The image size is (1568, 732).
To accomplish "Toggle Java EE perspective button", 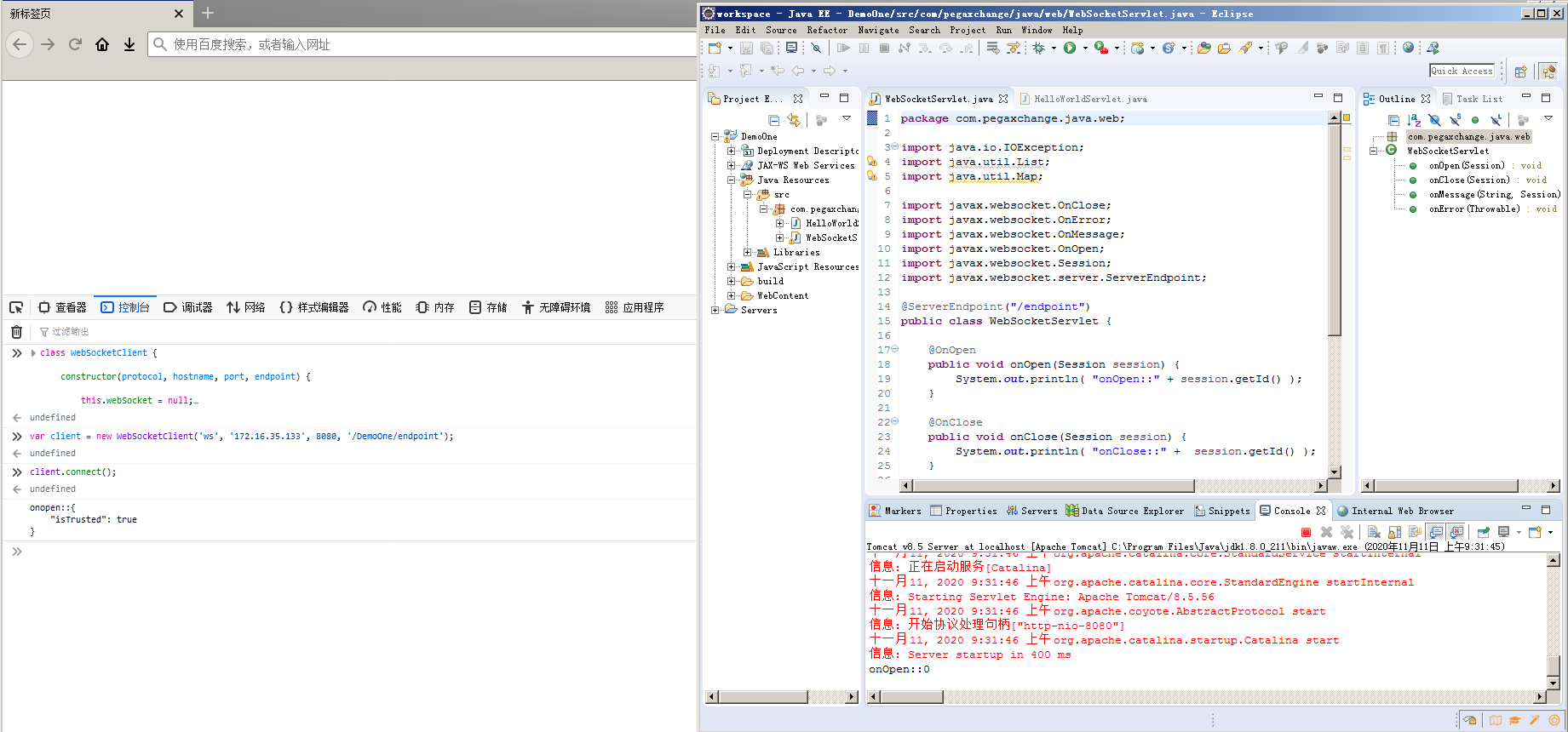I will pos(1548,71).
